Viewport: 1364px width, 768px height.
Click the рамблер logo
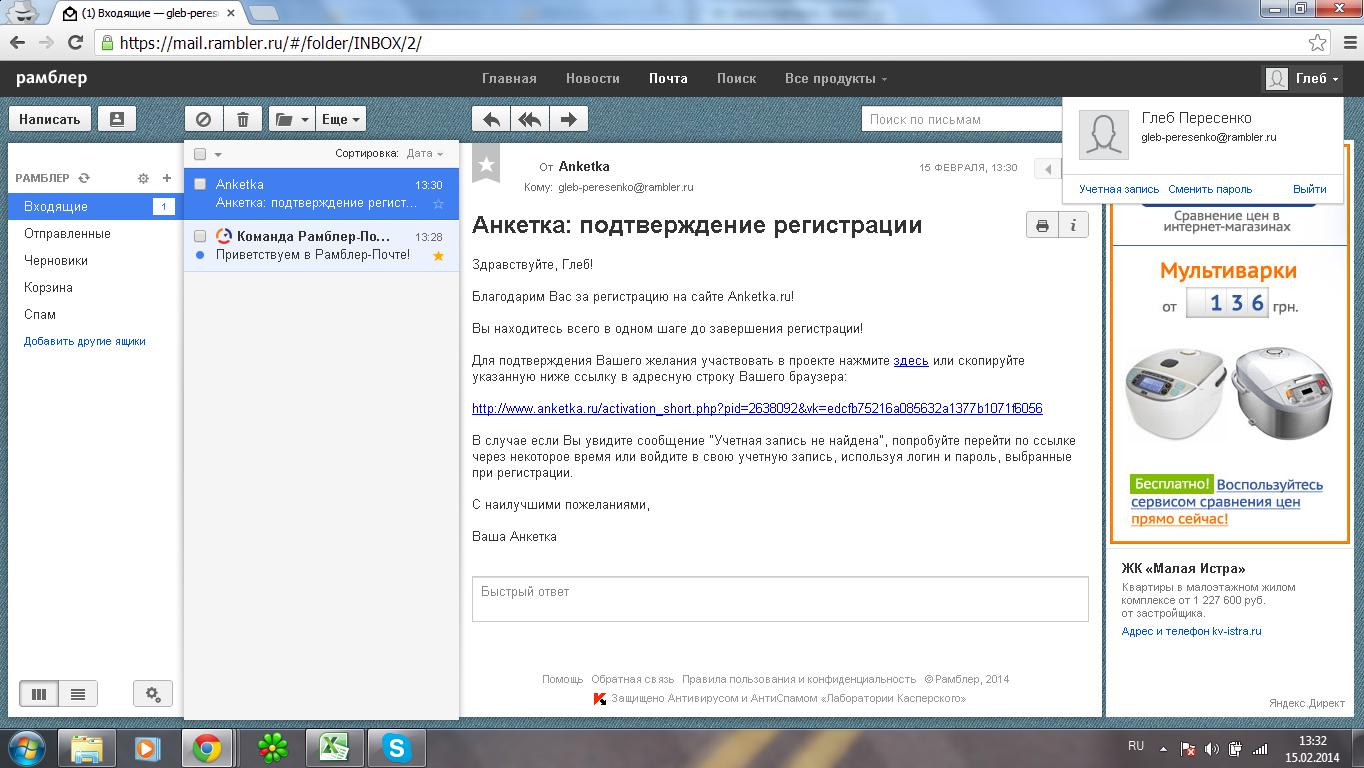click(x=52, y=78)
